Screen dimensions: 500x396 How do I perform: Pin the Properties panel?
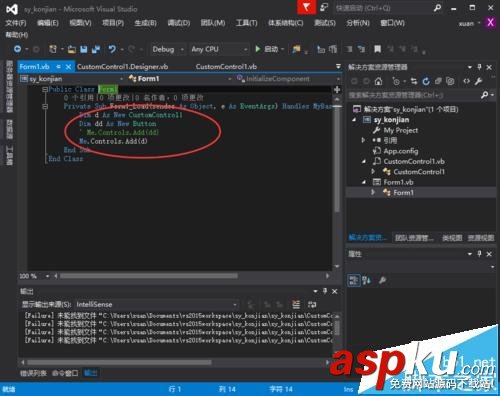pos(479,254)
